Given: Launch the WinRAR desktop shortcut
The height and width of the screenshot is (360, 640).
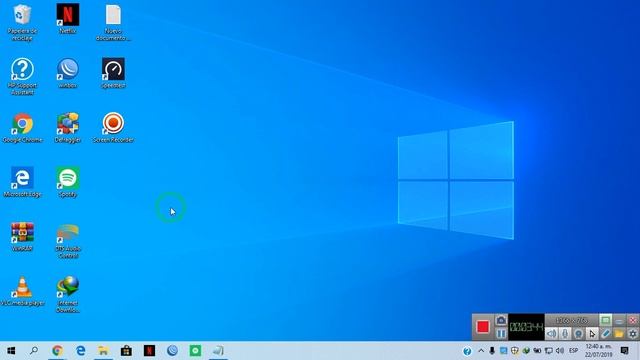Looking at the screenshot, I should pos(22,236).
